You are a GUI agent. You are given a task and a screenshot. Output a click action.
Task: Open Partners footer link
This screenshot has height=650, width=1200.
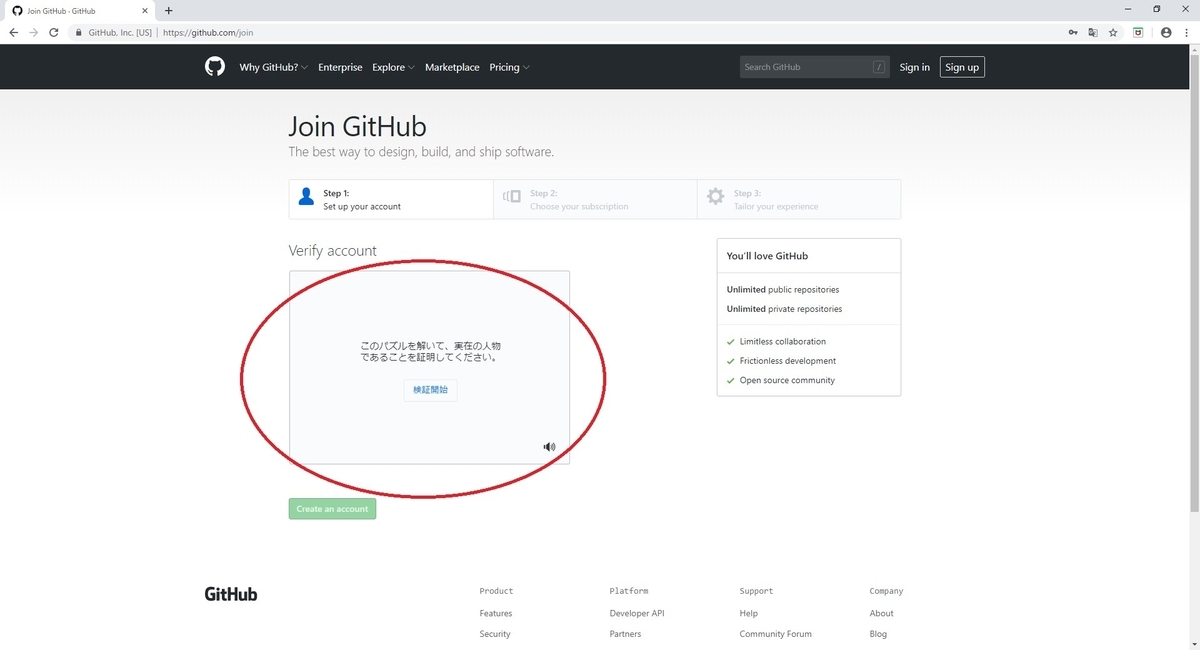(626, 634)
